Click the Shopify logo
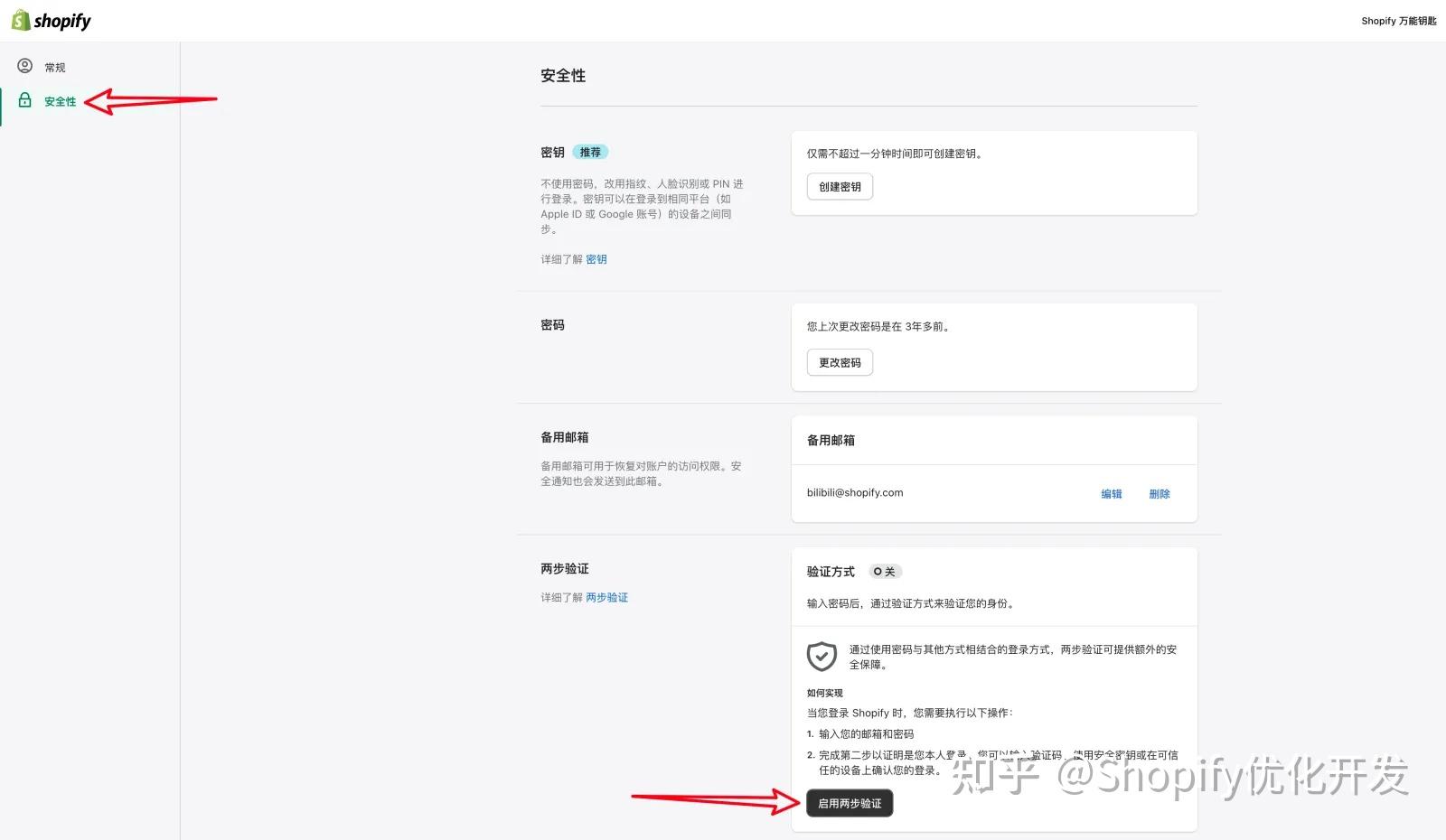The height and width of the screenshot is (840, 1446). click(51, 20)
